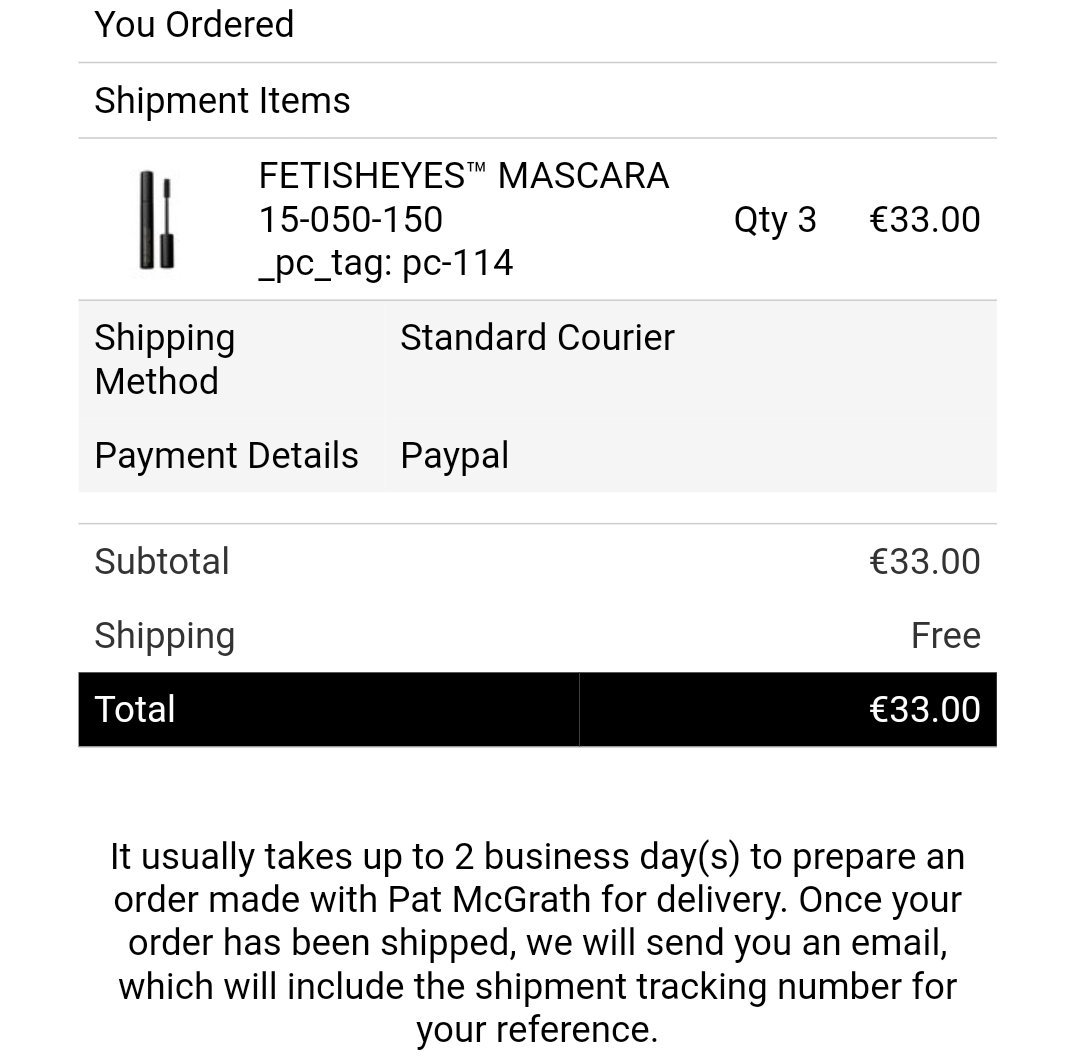Select the total amount €33.00
The width and height of the screenshot is (1080, 1059).
pyautogui.click(x=924, y=709)
